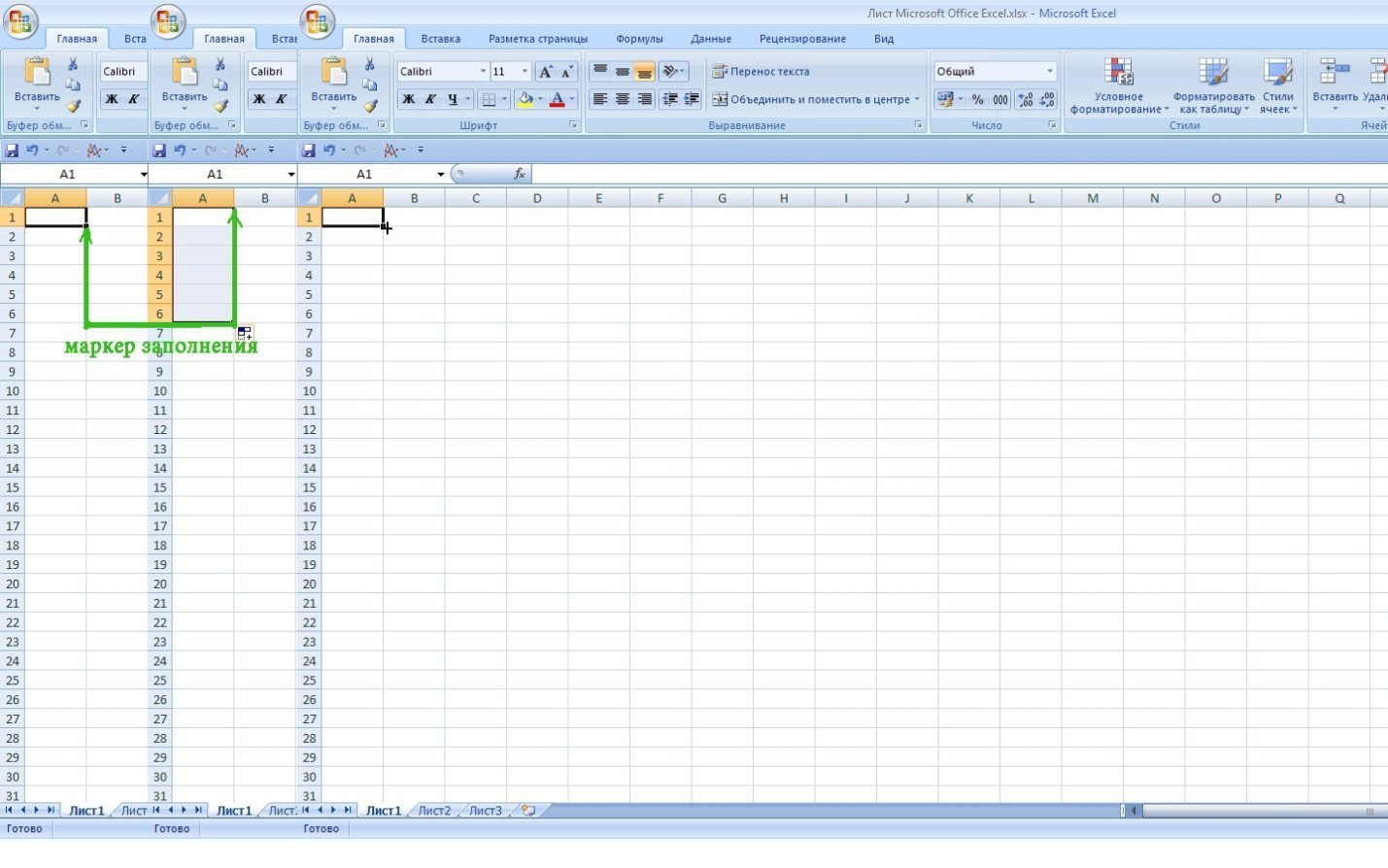
Task: Click the Cut scissors icon in the leftmost ribbon
Action: coord(72,64)
